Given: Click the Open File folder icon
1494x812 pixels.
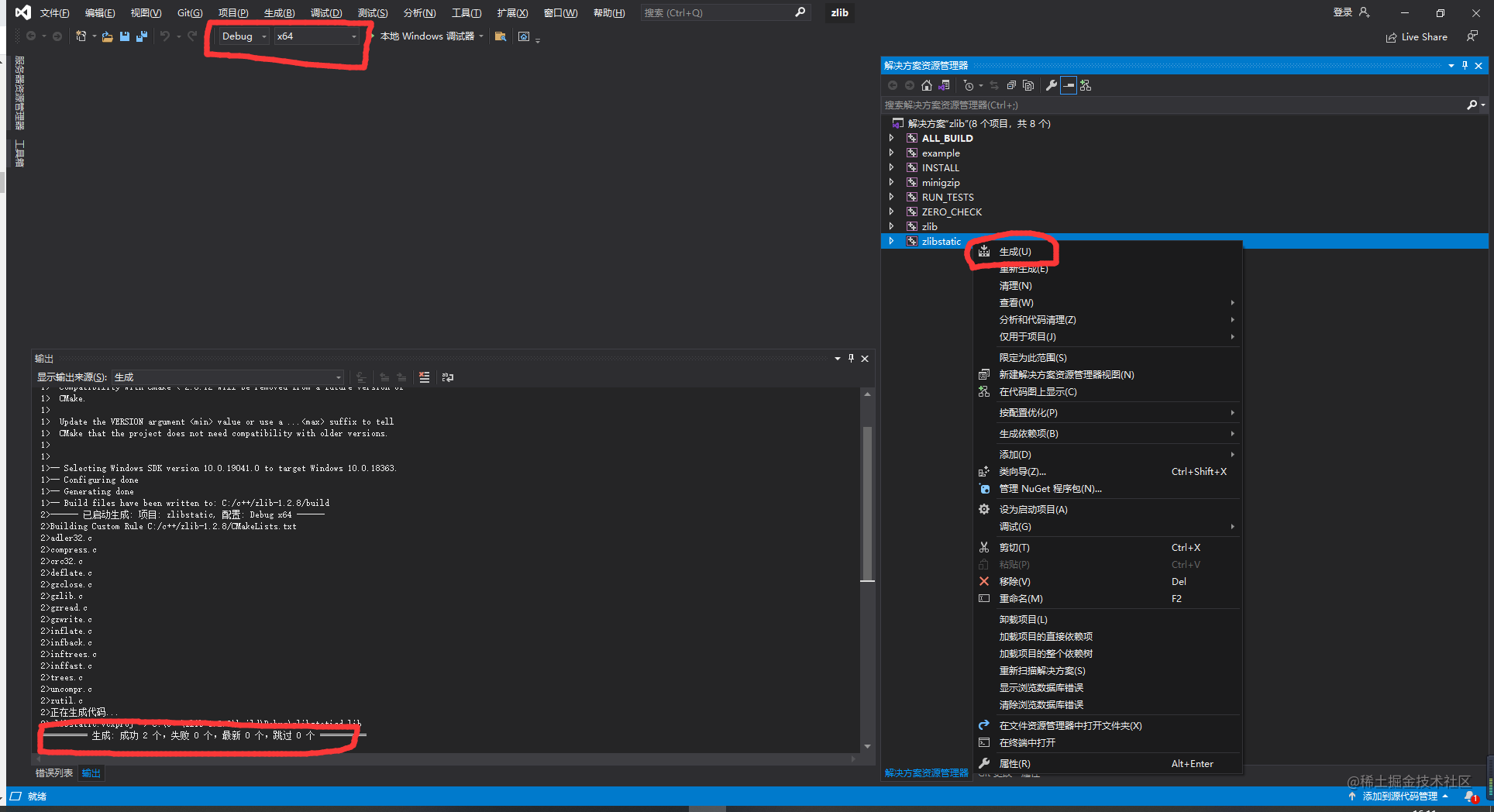Looking at the screenshot, I should tap(108, 36).
